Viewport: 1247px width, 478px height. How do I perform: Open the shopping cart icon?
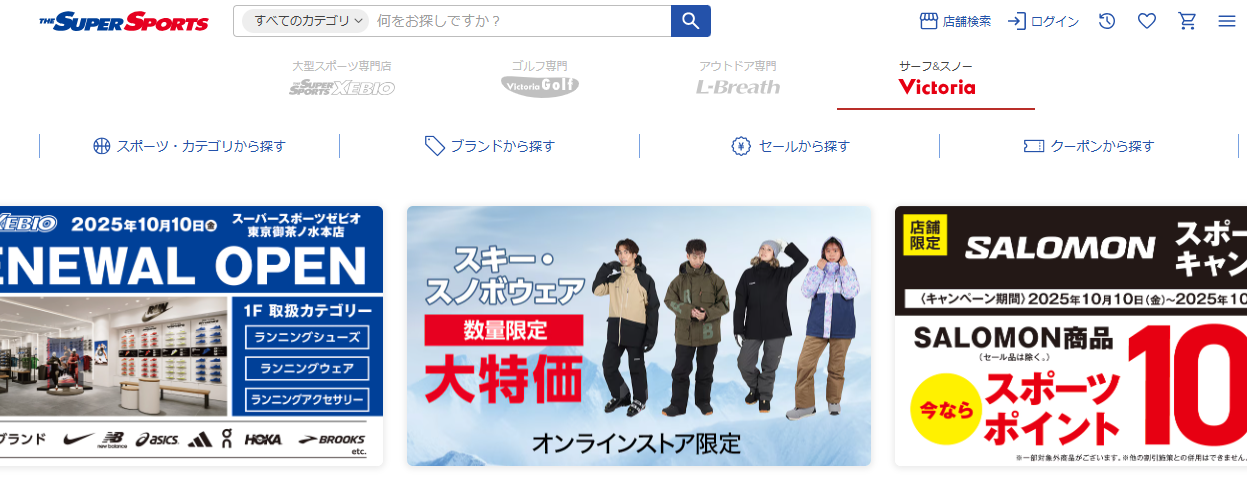[x=1187, y=21]
